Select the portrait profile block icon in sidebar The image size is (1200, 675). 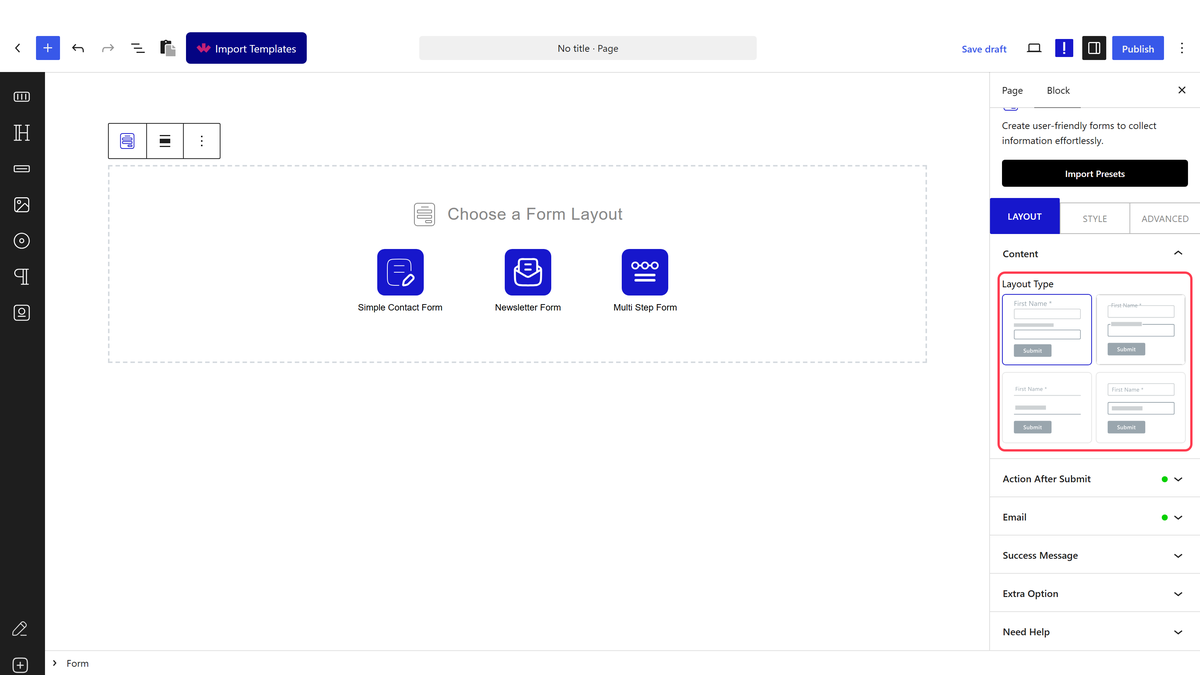[22, 313]
